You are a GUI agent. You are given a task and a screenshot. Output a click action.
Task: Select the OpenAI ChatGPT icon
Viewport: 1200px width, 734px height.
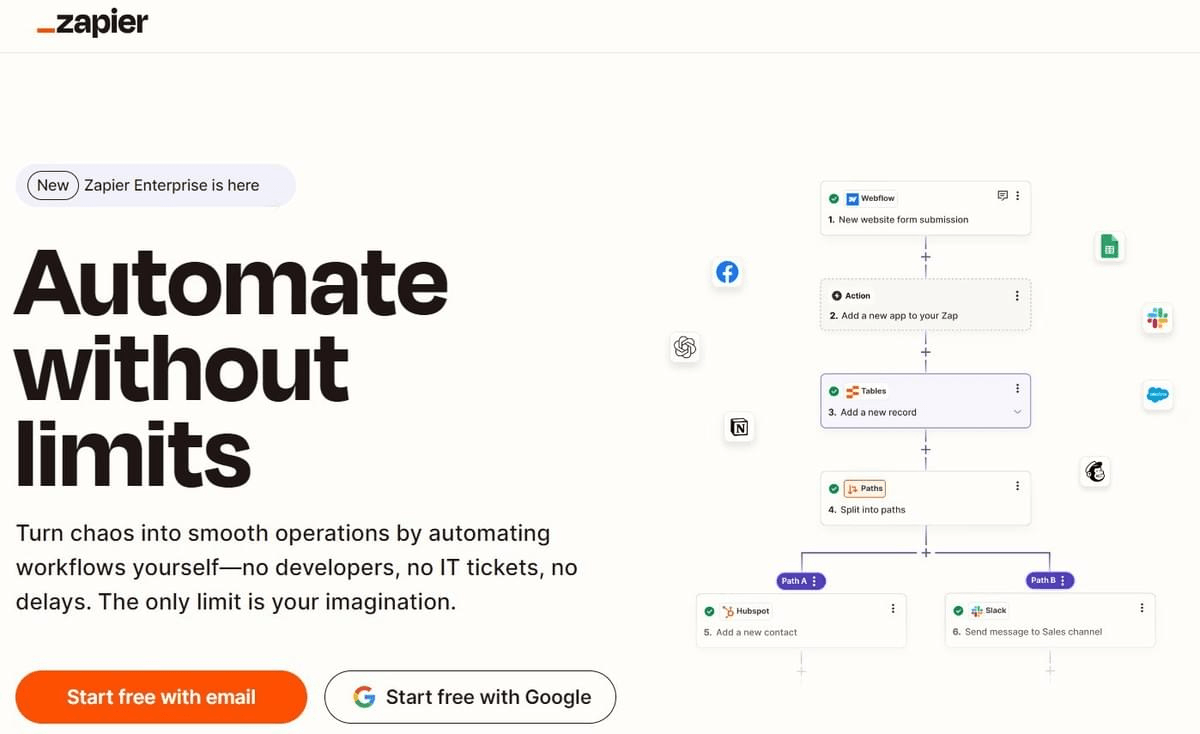[x=685, y=347]
